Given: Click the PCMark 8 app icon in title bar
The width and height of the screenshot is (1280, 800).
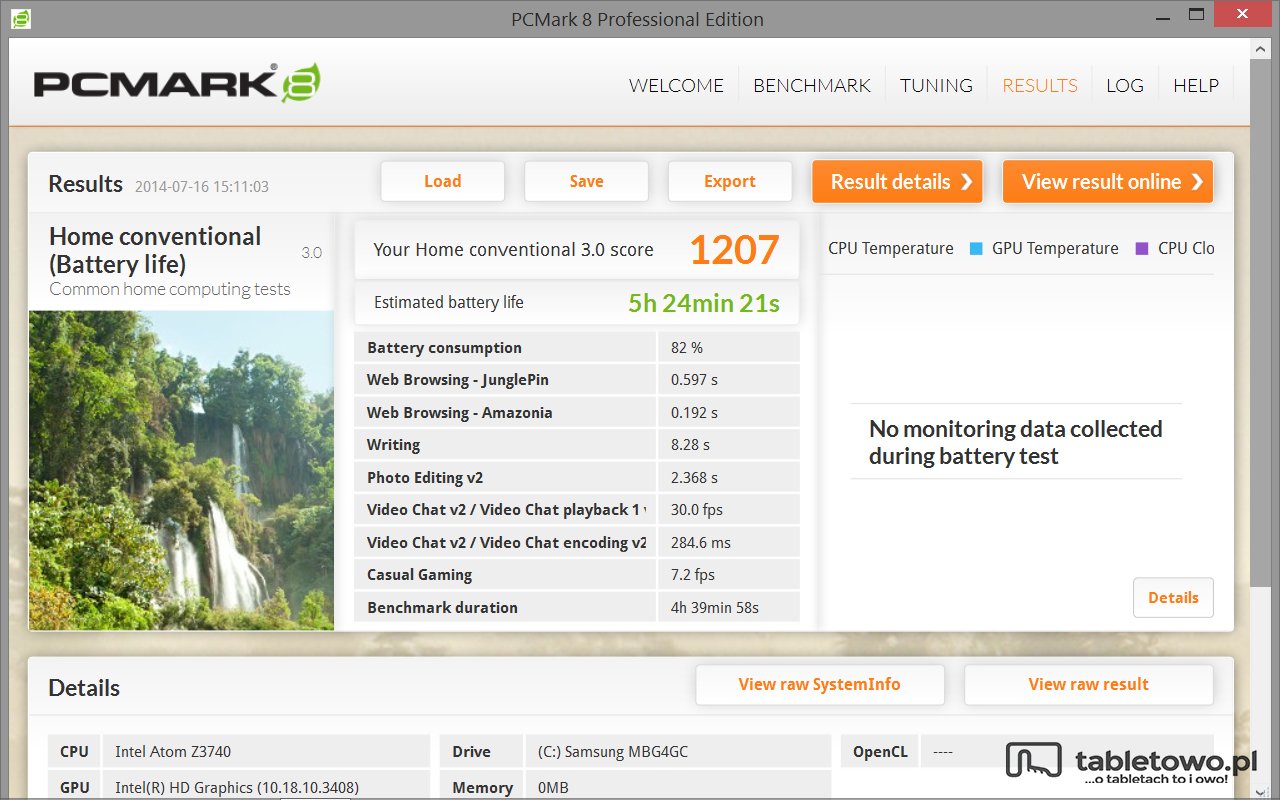Looking at the screenshot, I should tap(20, 18).
